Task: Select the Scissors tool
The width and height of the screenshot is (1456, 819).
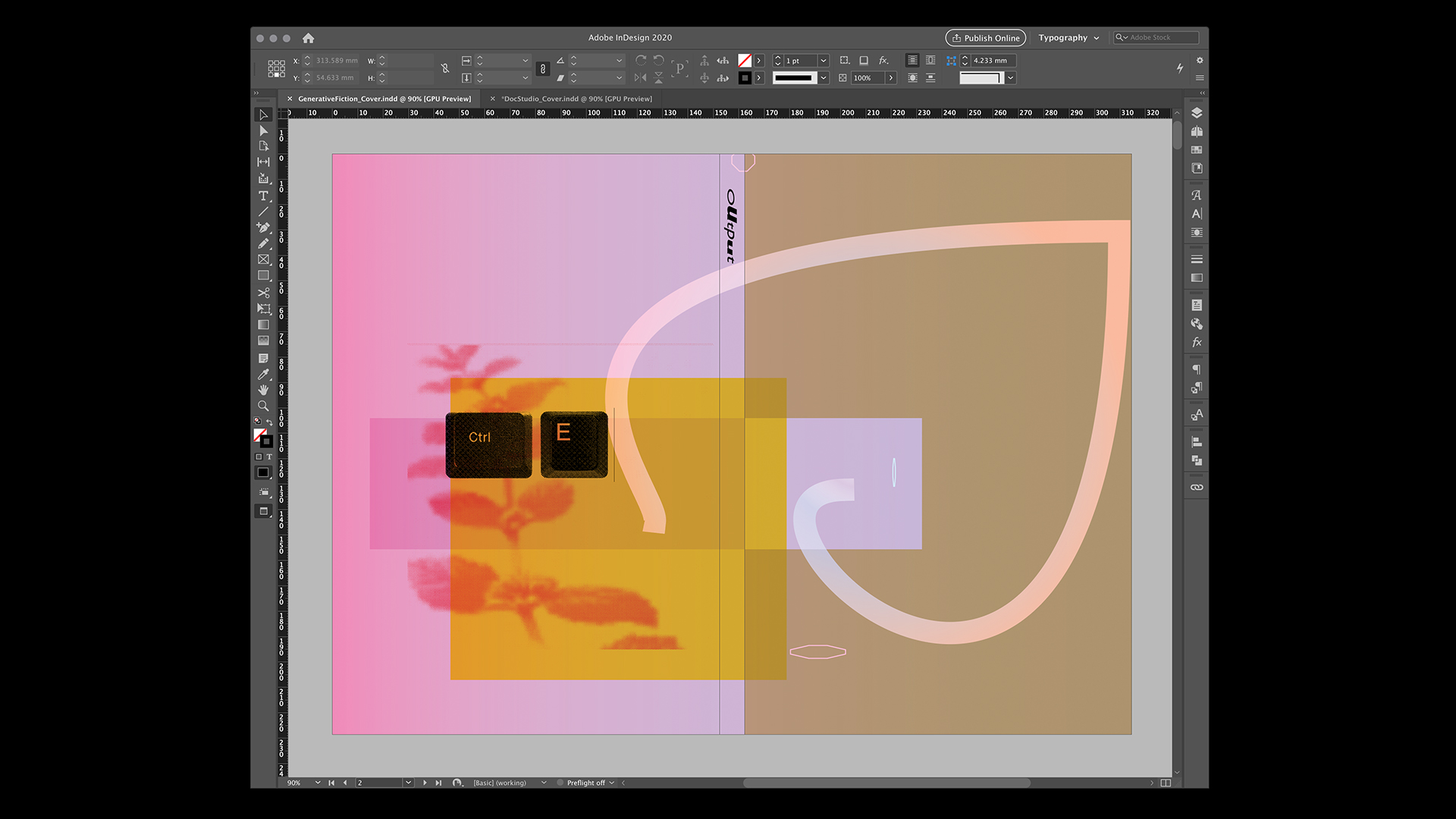Action: point(263,293)
